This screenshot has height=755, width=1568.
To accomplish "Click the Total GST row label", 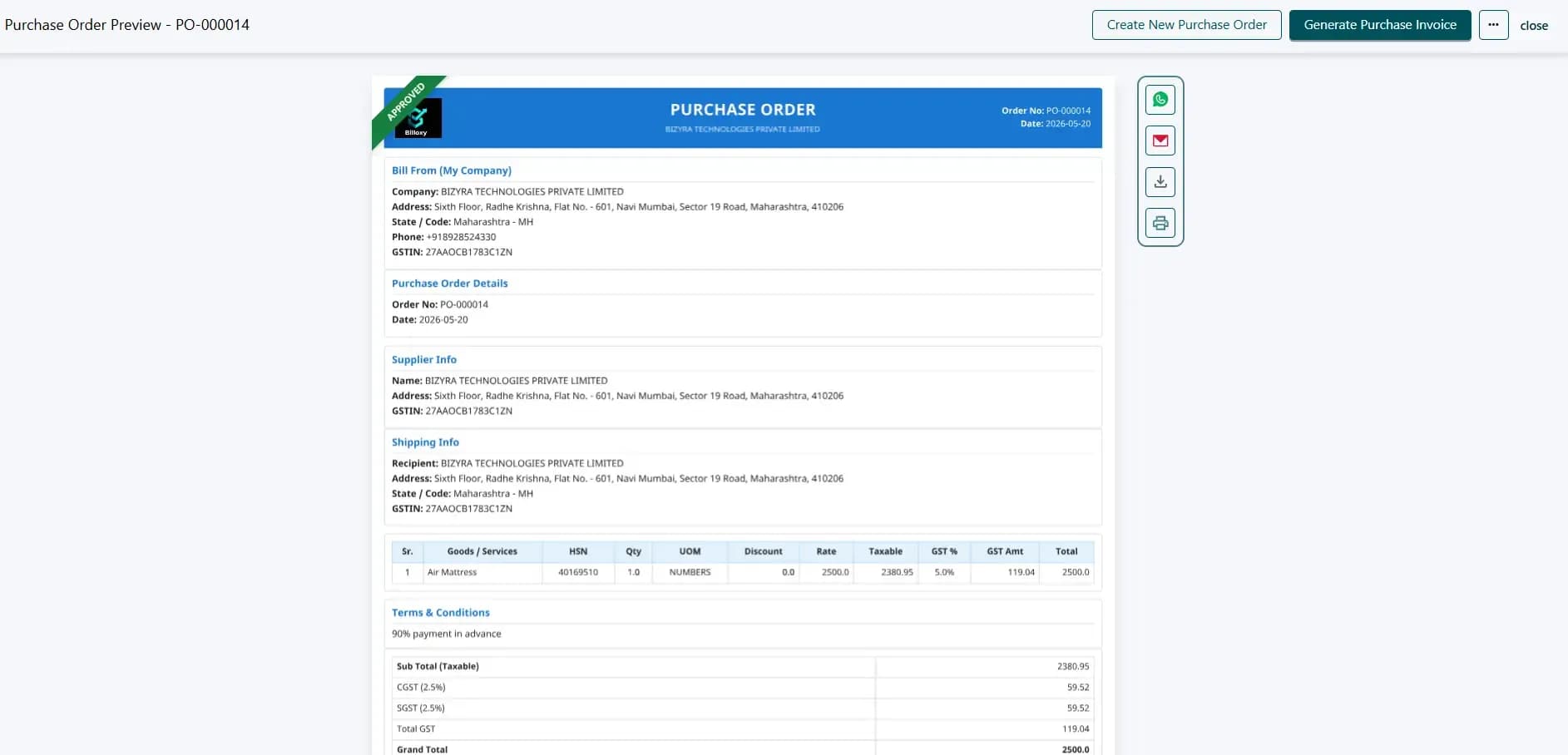I will point(416,729).
